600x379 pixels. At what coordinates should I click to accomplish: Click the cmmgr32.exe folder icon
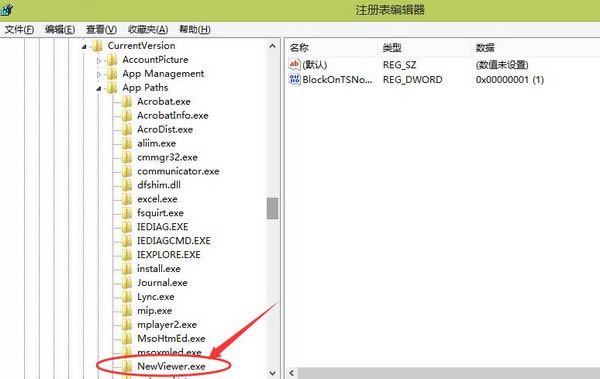pos(127,157)
